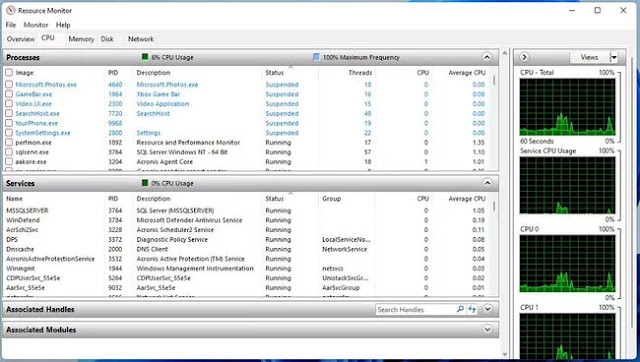Click the Service CPU Usage graph
640x362 pixels.
pos(567,185)
